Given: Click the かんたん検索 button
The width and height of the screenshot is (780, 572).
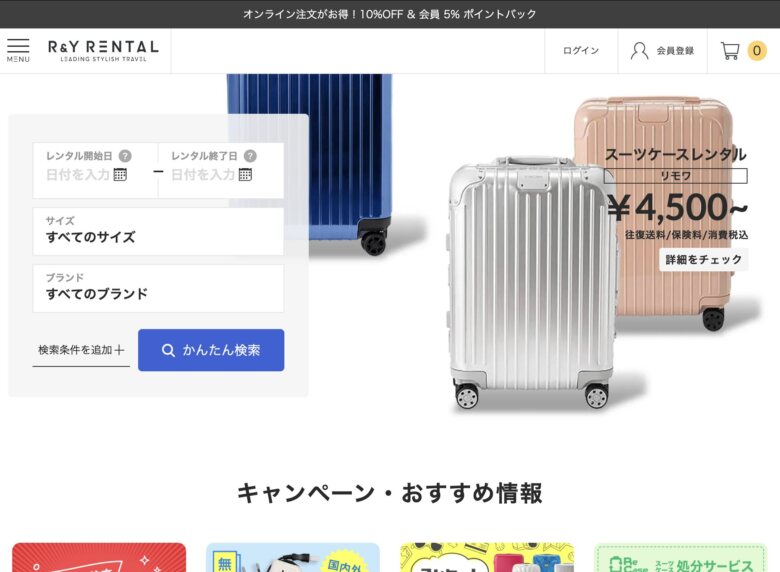Looking at the screenshot, I should 211,350.
